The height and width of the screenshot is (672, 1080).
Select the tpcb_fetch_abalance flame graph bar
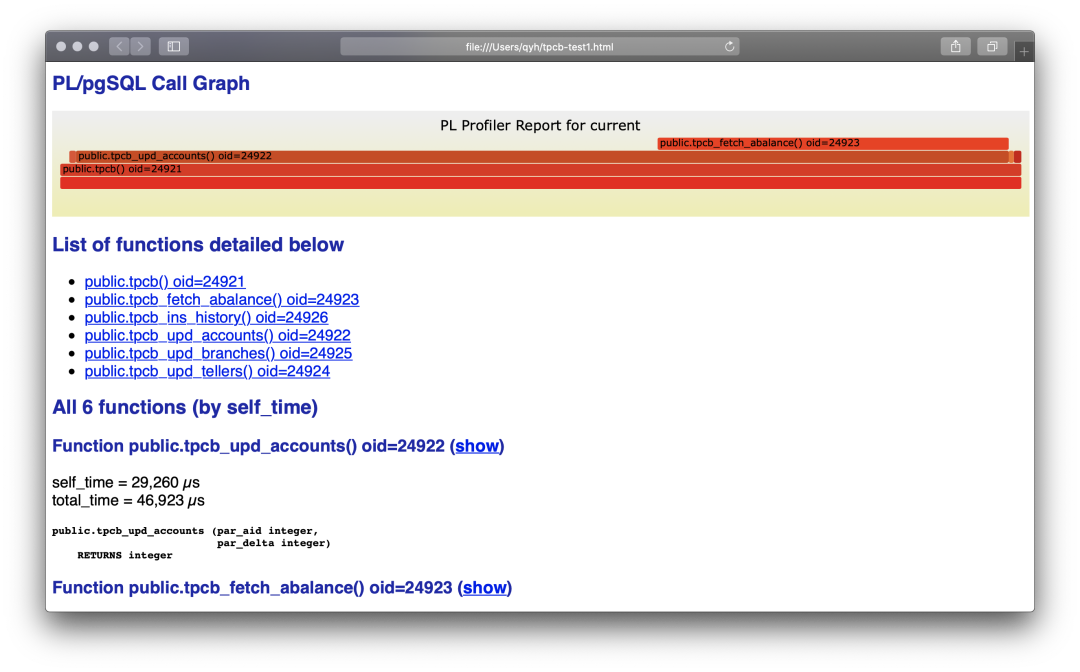coord(833,143)
